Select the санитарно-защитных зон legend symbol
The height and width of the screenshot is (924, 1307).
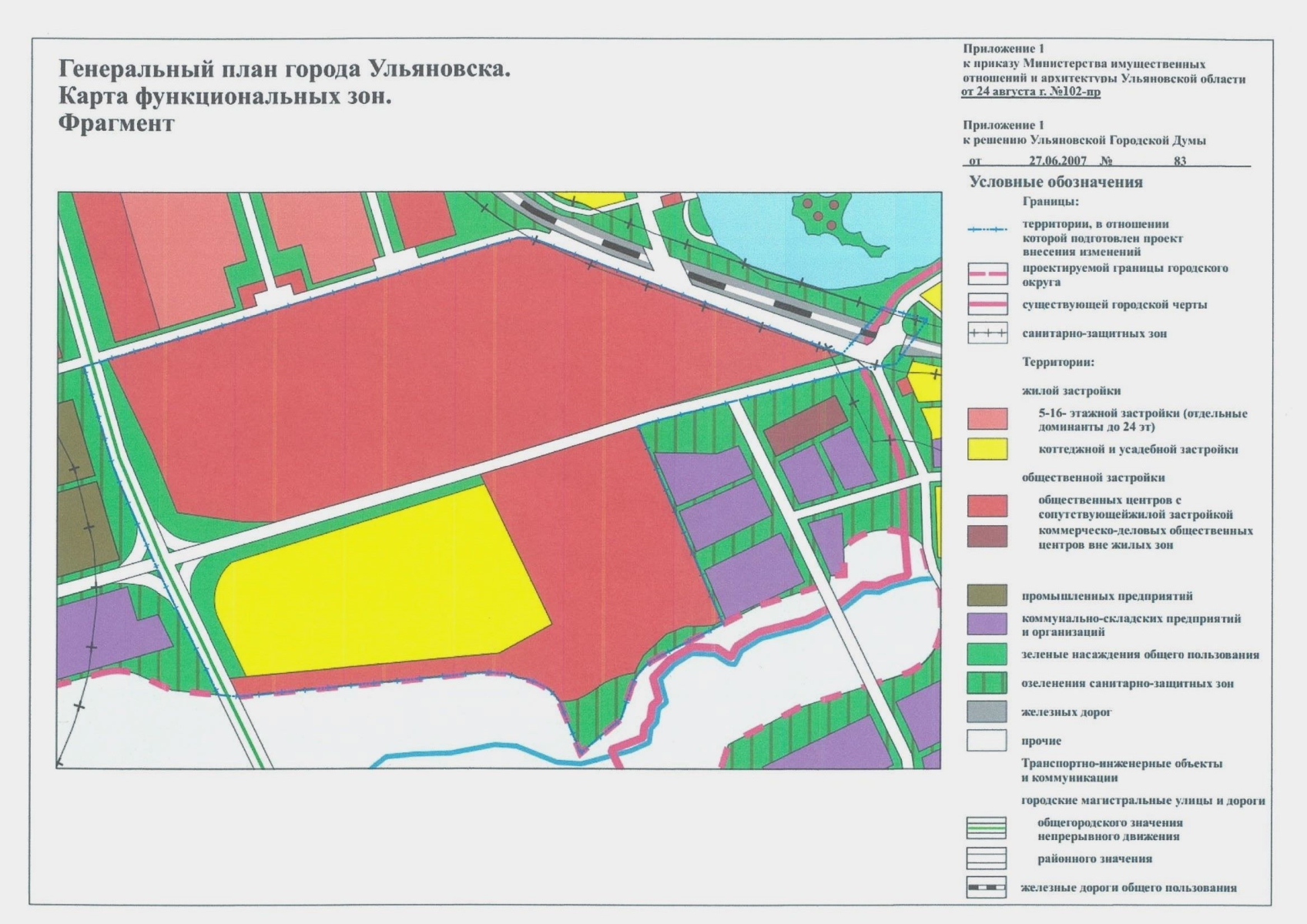click(987, 333)
